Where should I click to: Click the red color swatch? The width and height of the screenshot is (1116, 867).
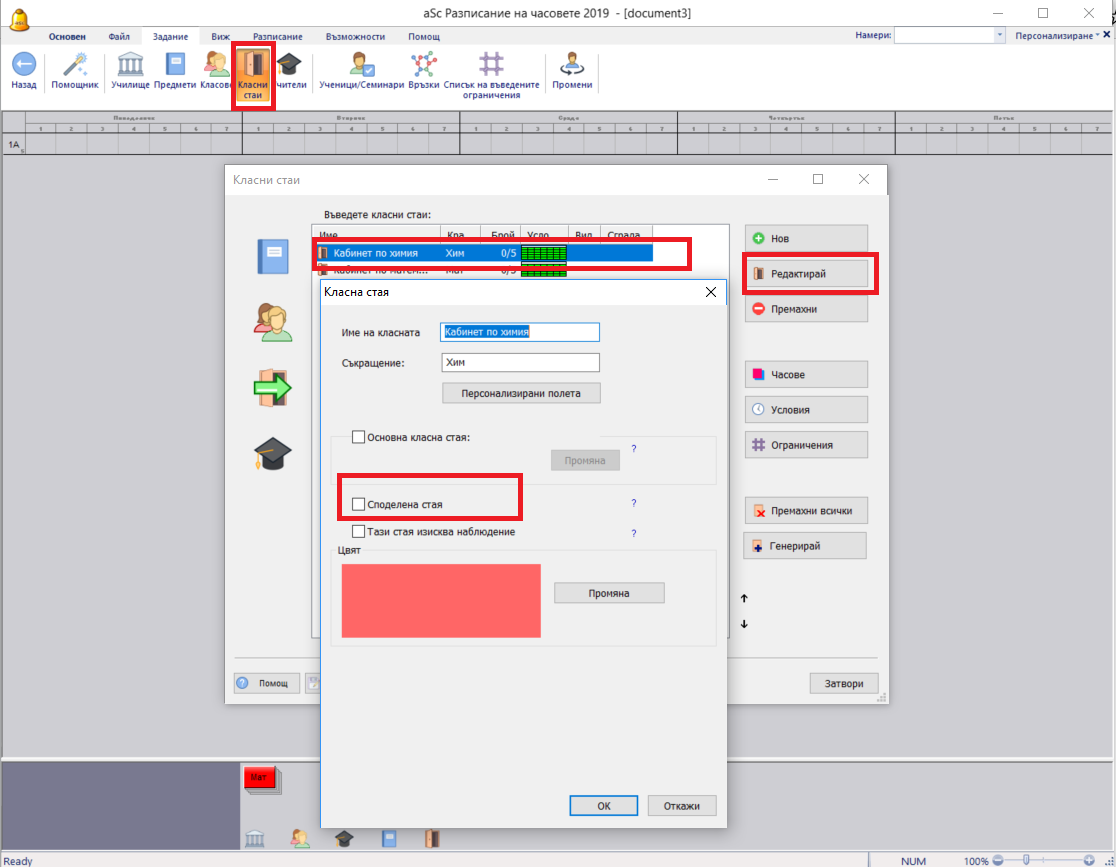[x=441, y=600]
